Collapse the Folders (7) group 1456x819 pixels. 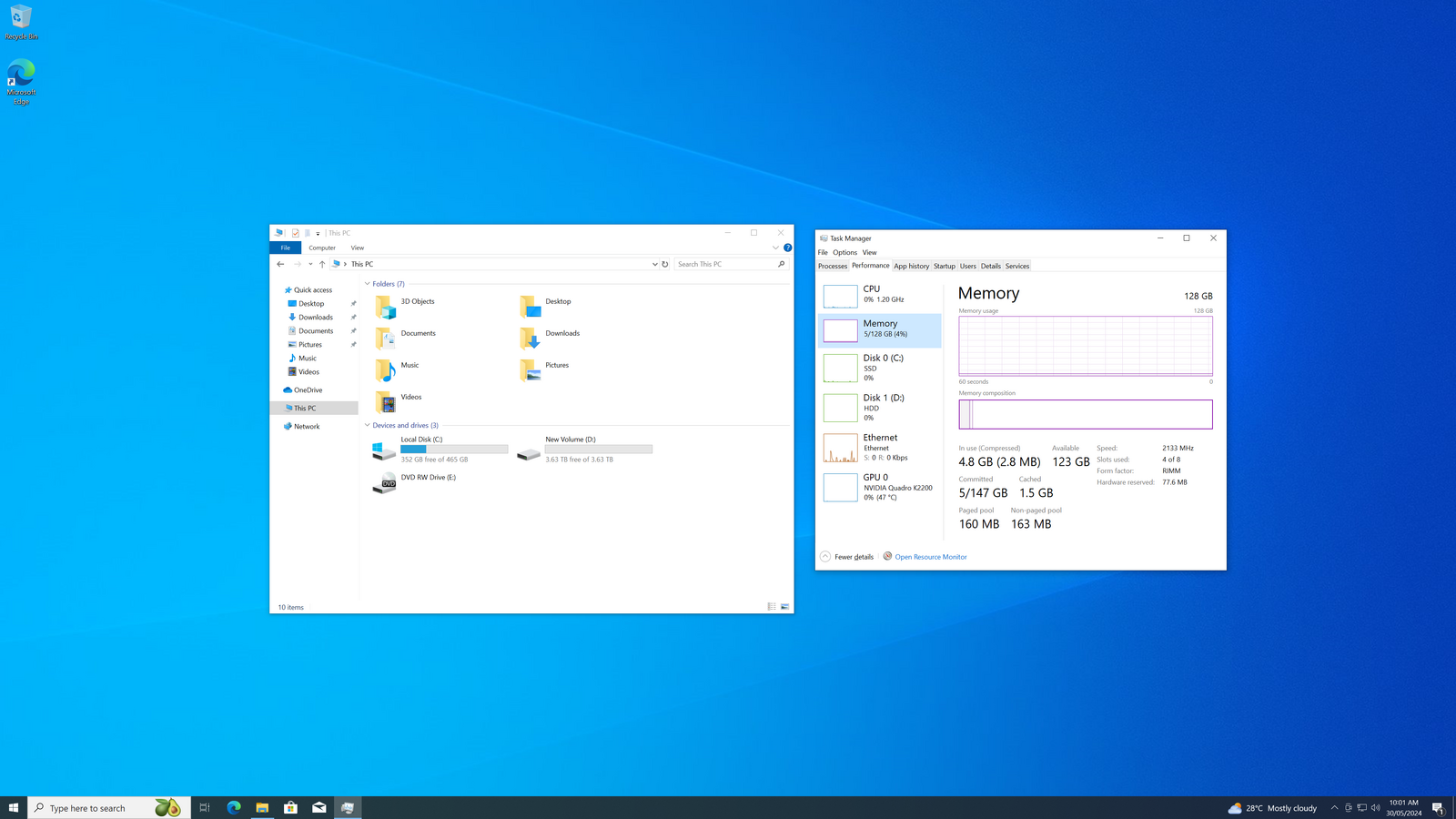[x=368, y=284]
